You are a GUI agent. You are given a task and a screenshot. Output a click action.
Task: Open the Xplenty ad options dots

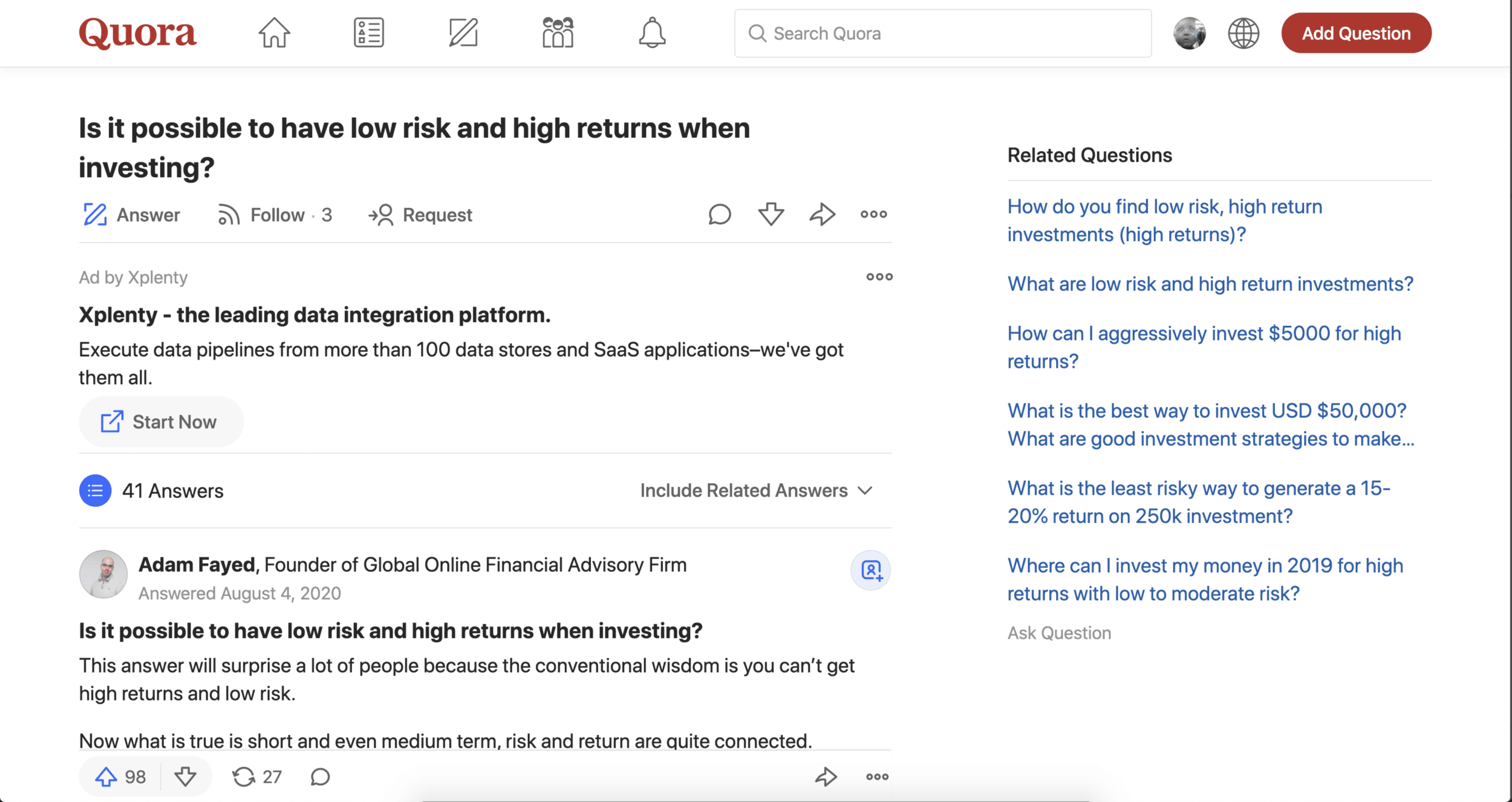coord(879,277)
